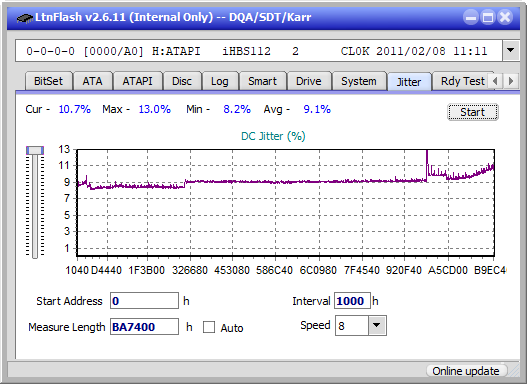527x384 pixels.
Task: Open the drive selection dropdown arrow
Action: [x=511, y=51]
